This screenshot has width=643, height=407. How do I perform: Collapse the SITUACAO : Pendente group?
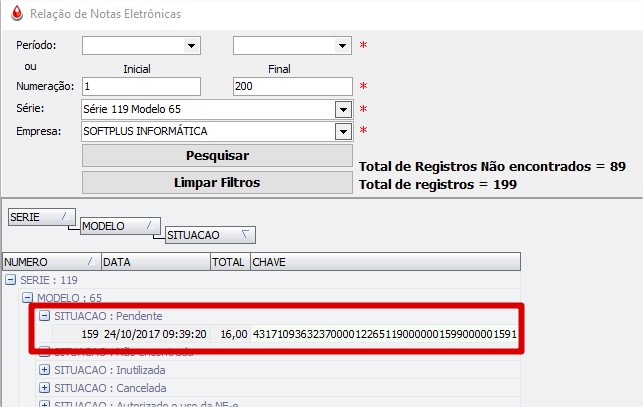(44, 316)
